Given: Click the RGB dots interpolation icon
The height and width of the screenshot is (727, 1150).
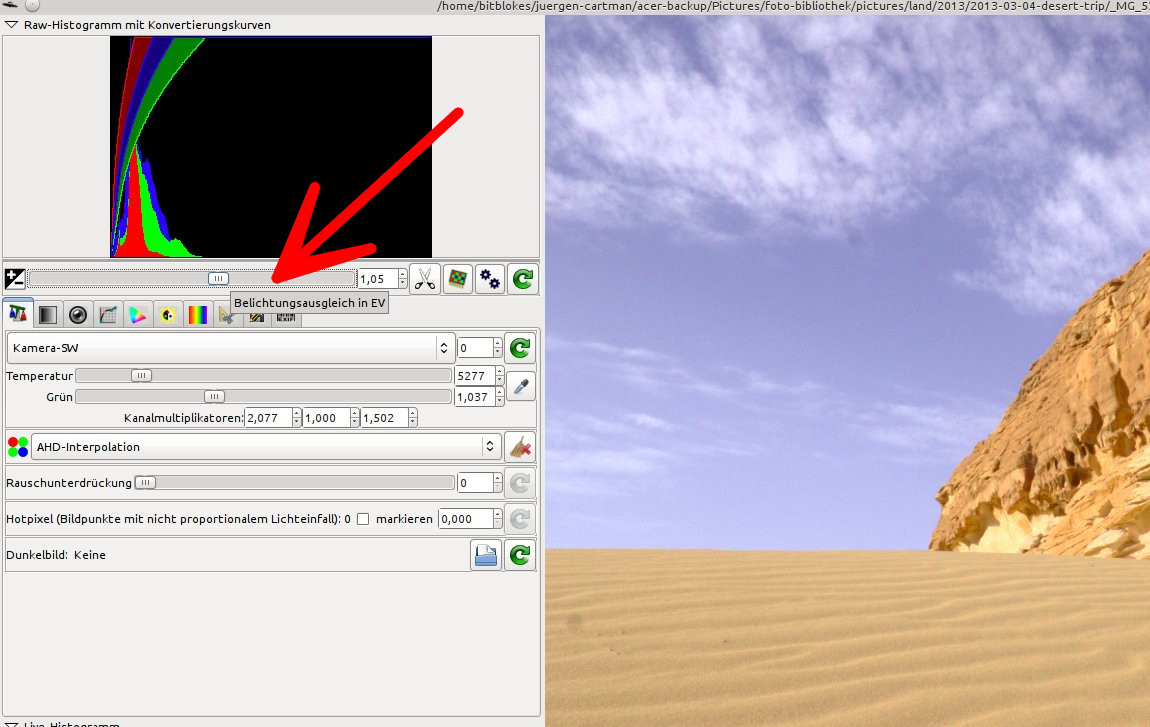Looking at the screenshot, I should point(18,447).
